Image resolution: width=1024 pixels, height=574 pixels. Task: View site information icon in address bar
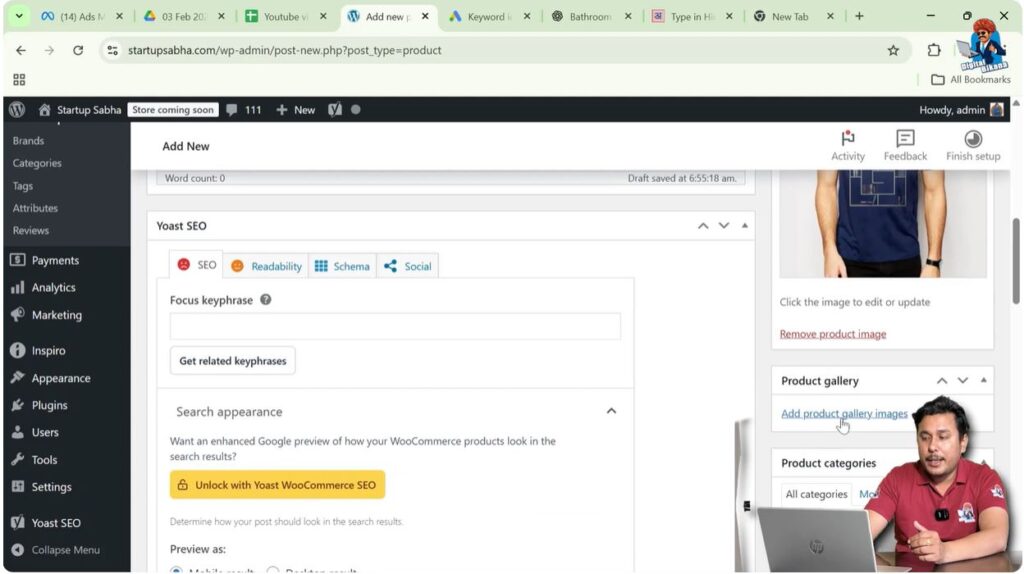pos(112,50)
